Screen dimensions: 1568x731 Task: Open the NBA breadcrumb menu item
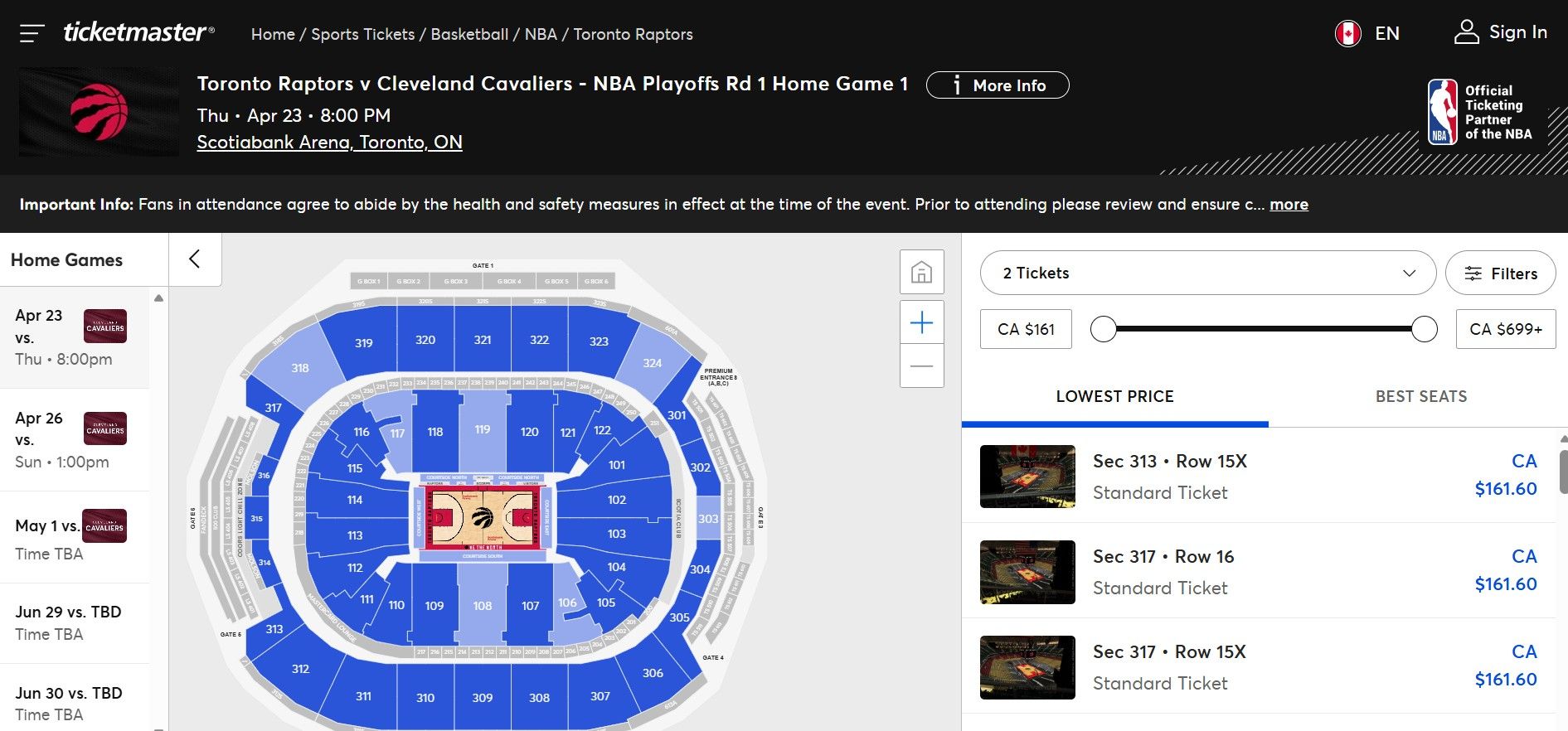coord(541,34)
